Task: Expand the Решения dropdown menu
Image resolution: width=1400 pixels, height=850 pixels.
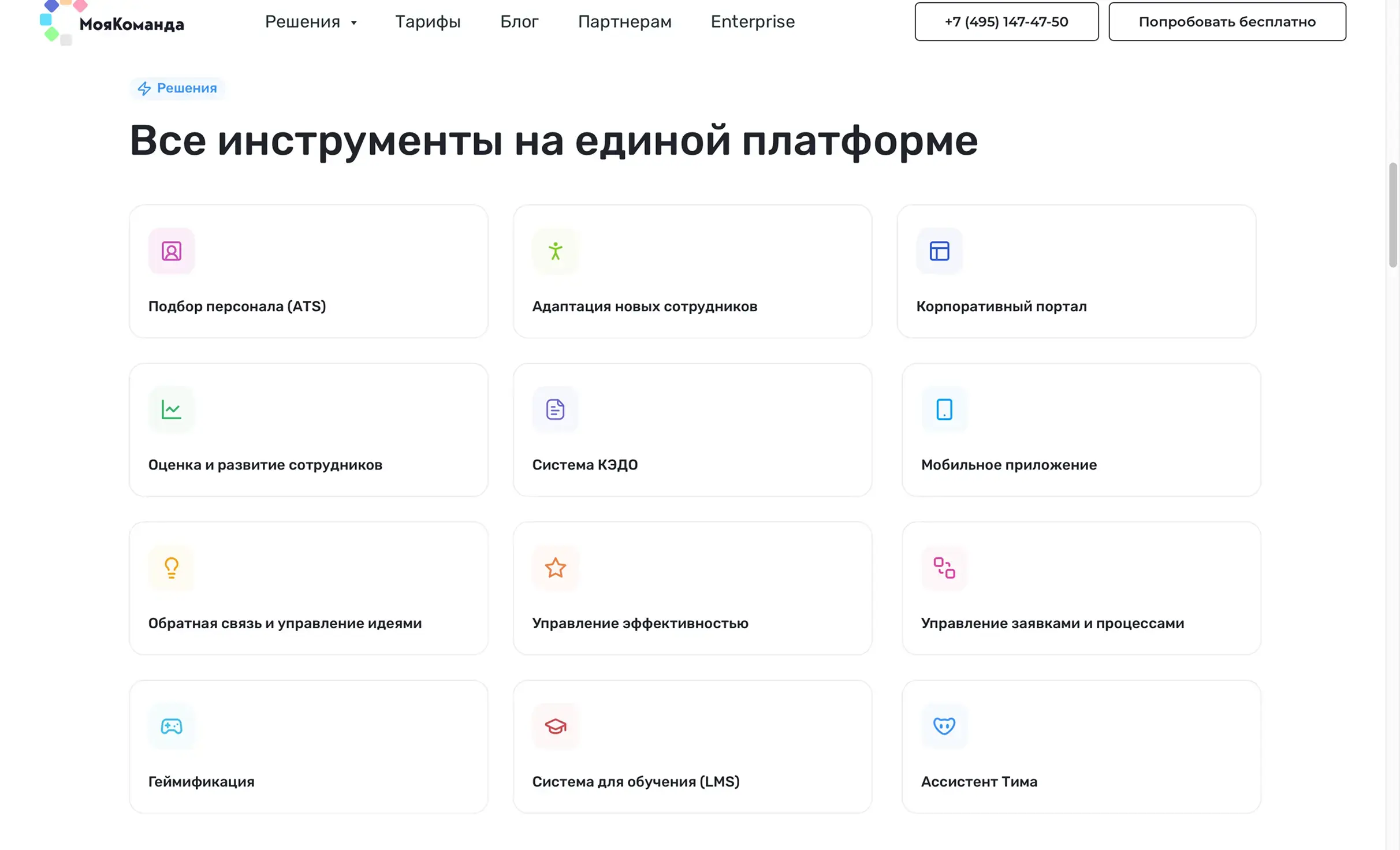Action: tap(311, 21)
